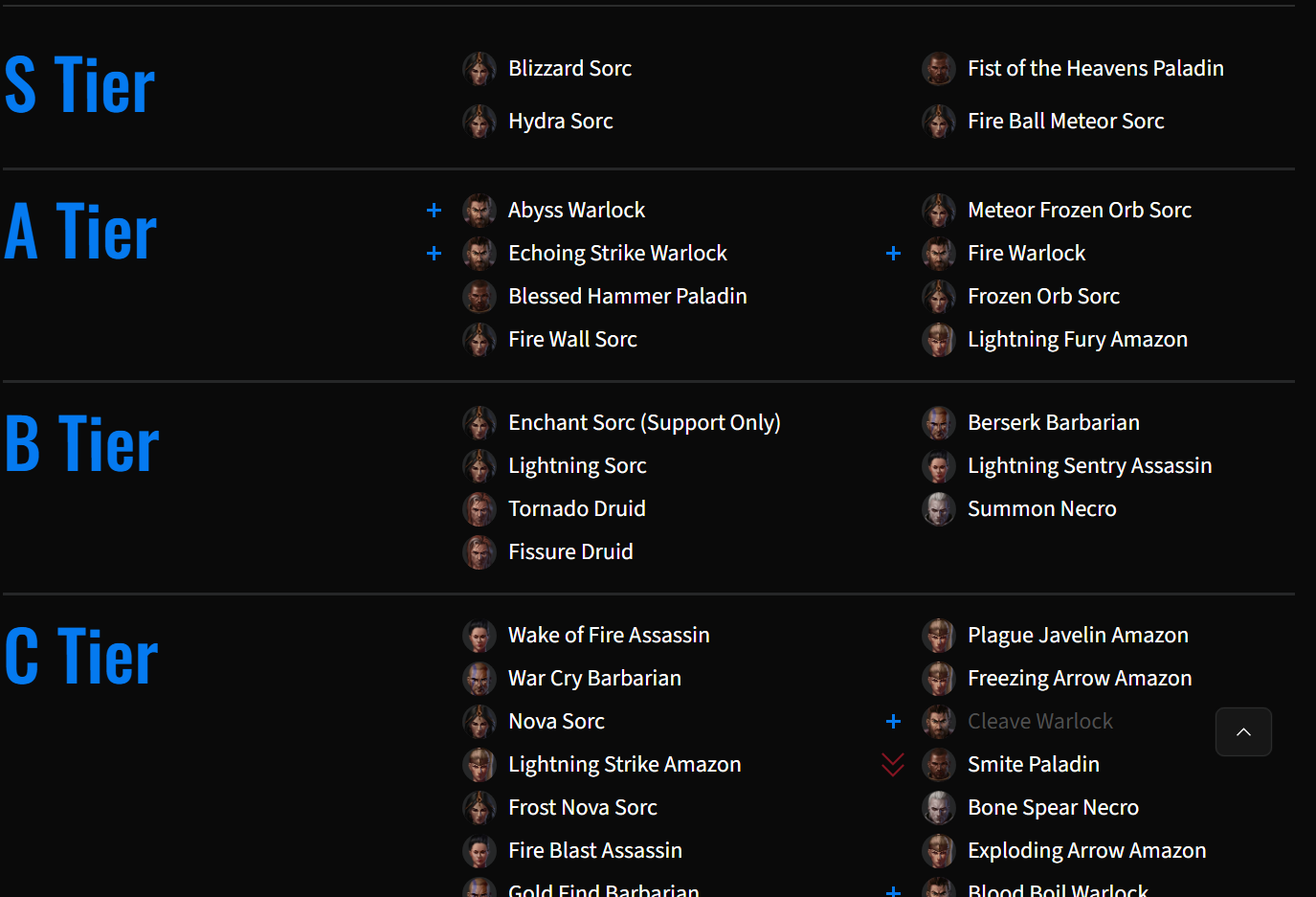Screen dimensions: 1316x897
Task: Click the plus marker beside Abyss Warlock
Action: click(434, 210)
